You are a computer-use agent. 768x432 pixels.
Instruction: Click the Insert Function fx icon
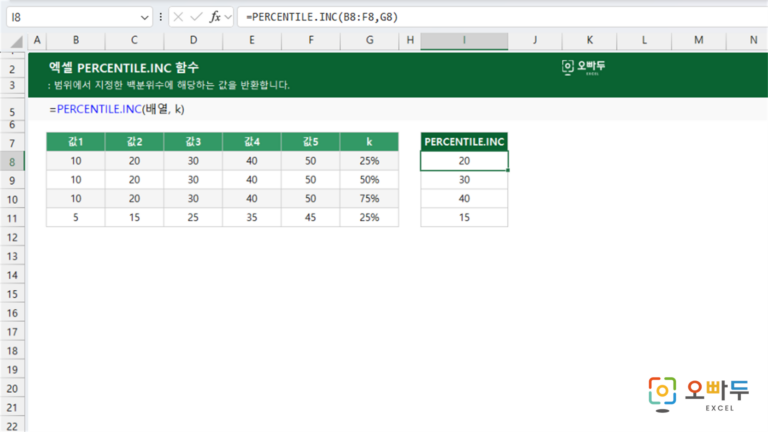pos(215,17)
